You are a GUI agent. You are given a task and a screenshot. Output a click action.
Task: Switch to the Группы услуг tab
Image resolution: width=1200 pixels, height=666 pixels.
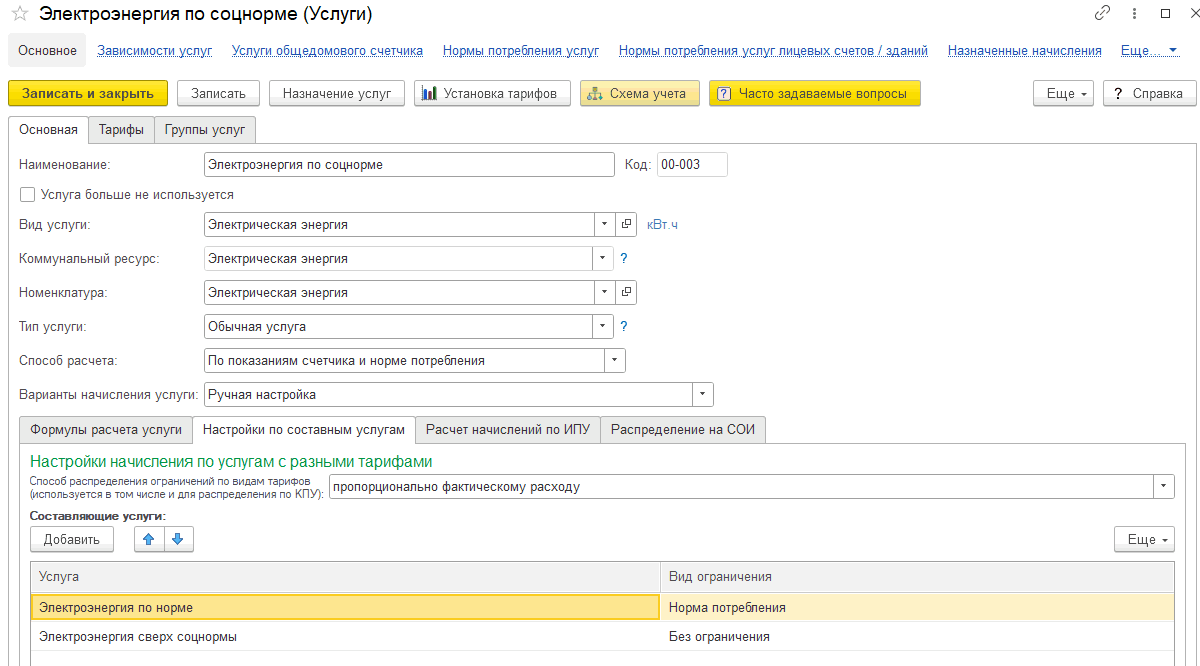tap(205, 130)
